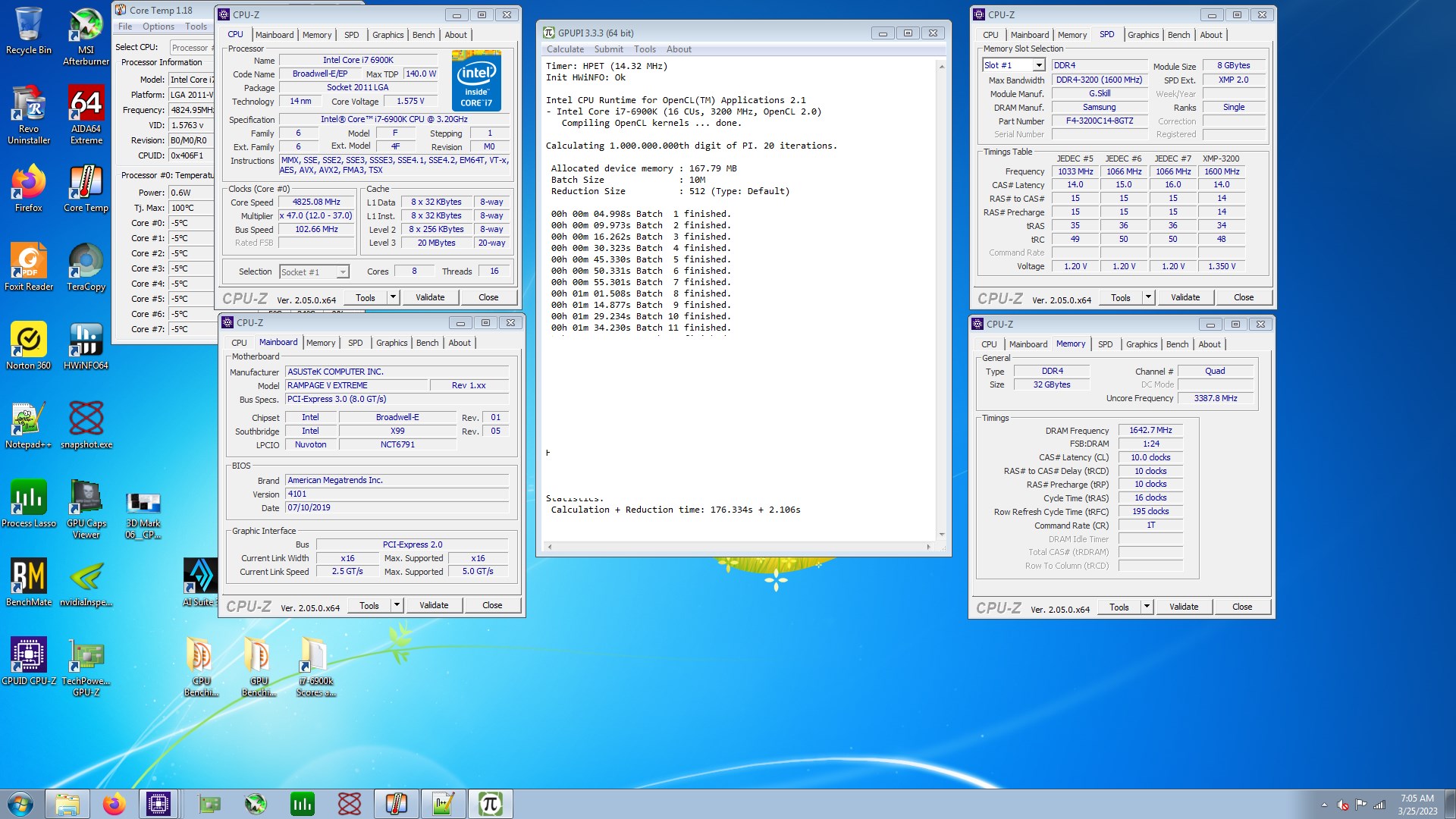Open 3D Mark 06 desktop shortcut

143,514
